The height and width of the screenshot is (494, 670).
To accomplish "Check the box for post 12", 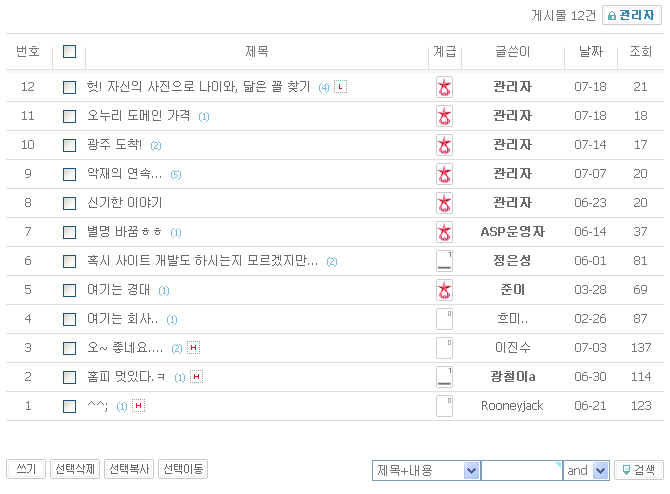I will 69,88.
